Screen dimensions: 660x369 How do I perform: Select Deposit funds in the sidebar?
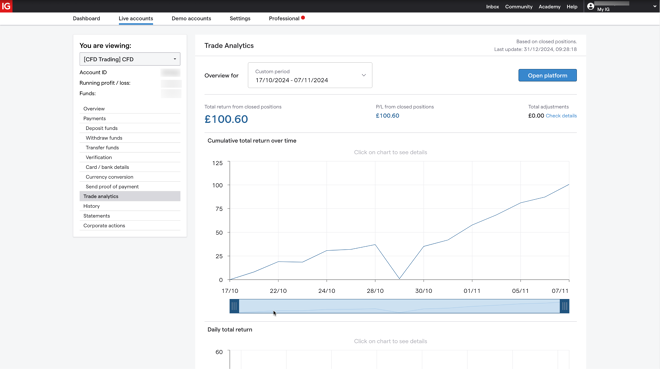pyautogui.click(x=101, y=128)
